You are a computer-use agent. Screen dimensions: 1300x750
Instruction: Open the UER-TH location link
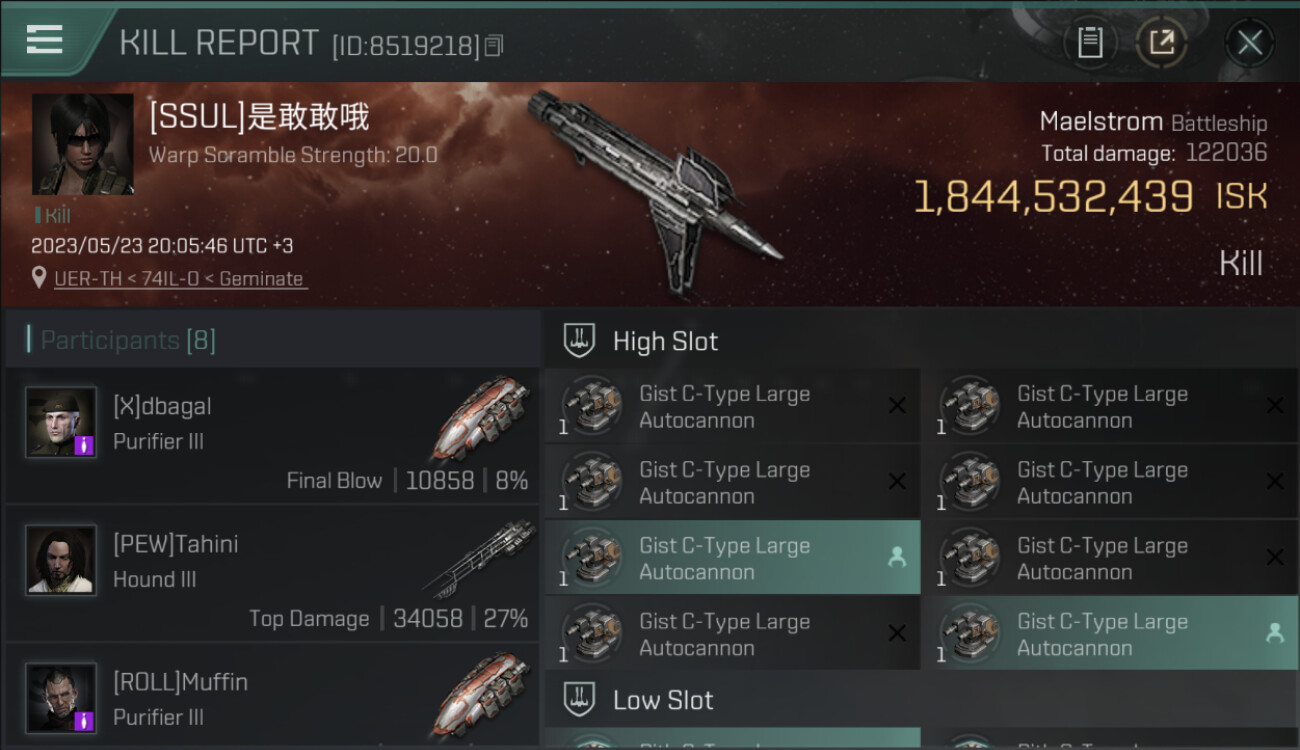[x=180, y=279]
